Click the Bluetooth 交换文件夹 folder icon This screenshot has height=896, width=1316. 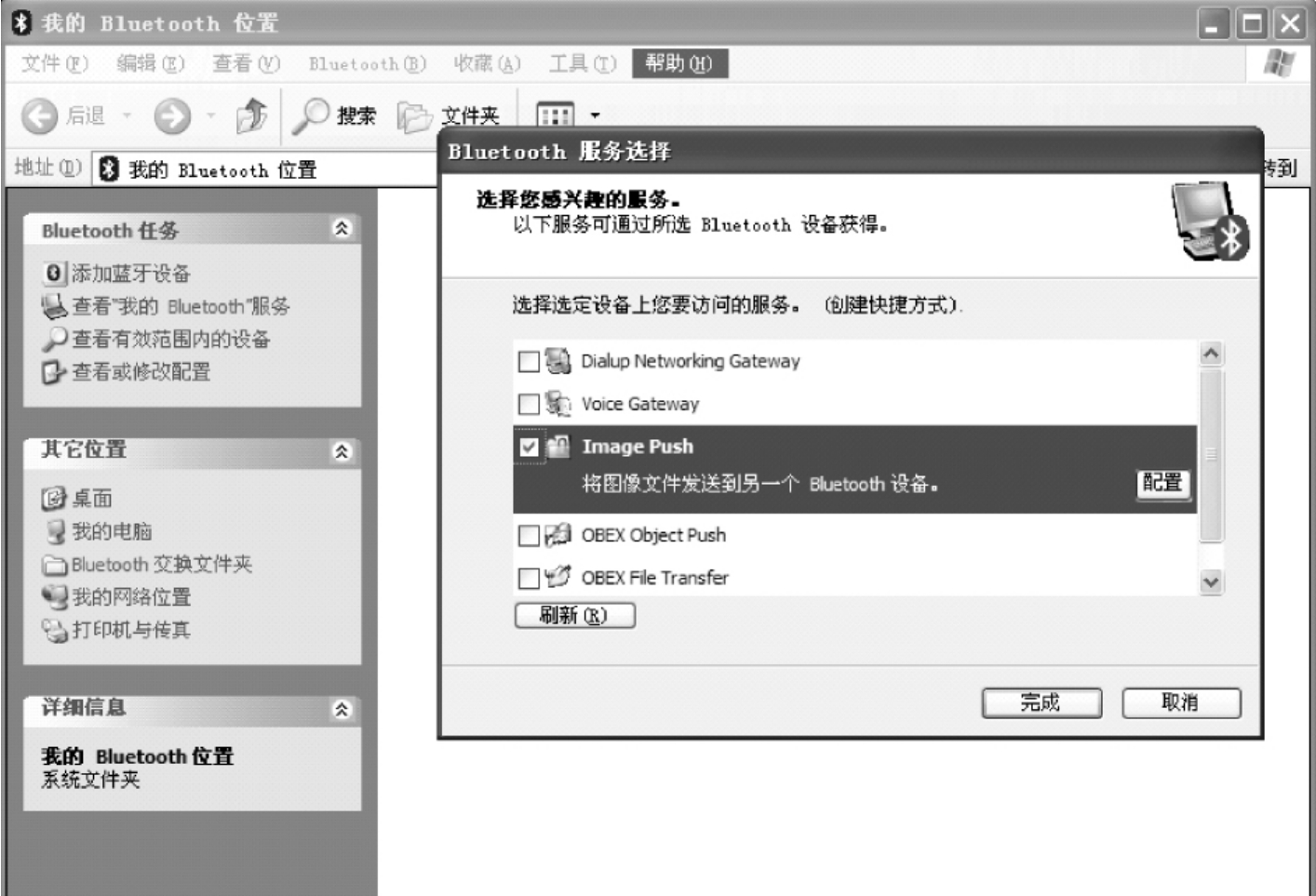(55, 565)
